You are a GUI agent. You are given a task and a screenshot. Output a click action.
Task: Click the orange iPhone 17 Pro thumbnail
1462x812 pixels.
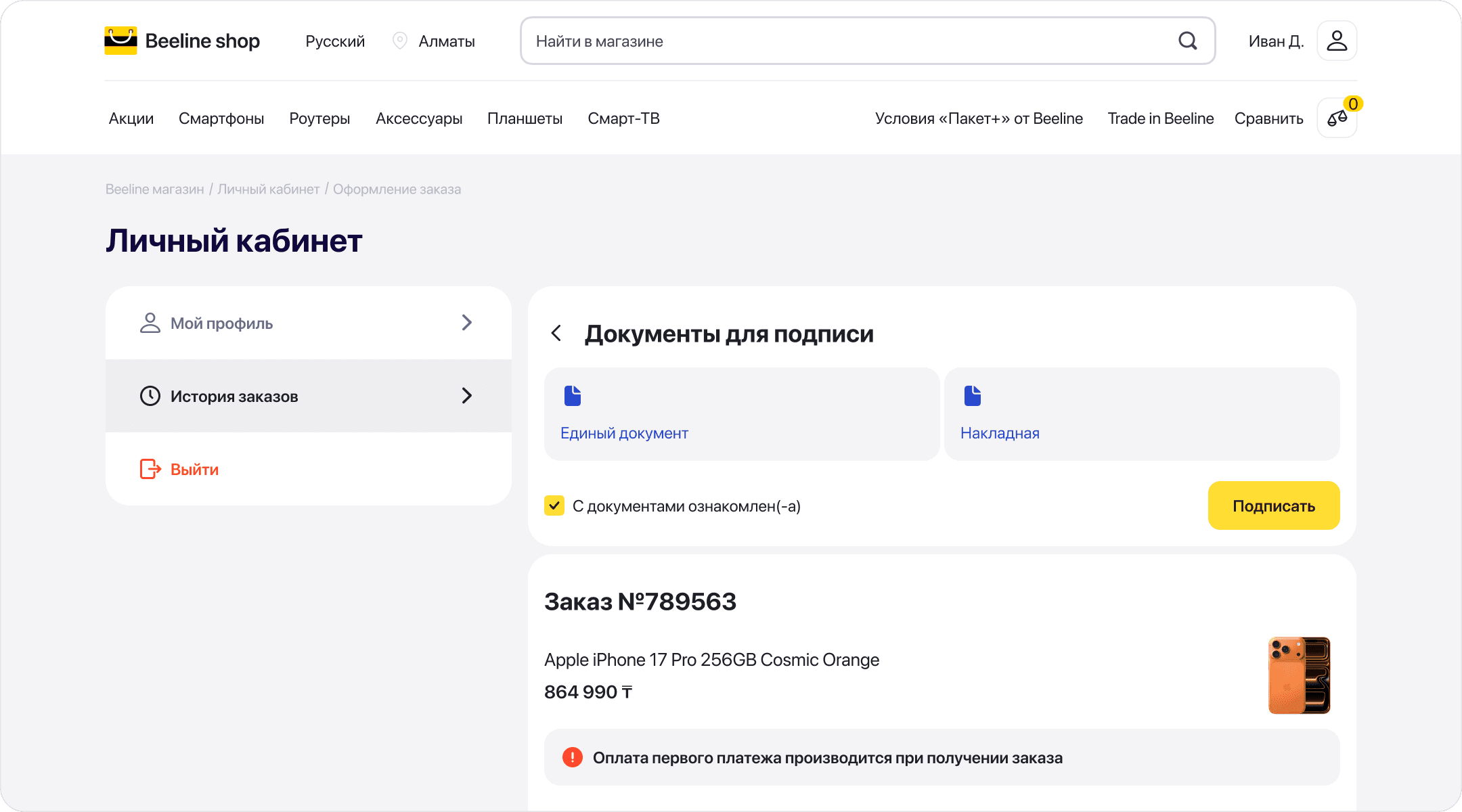click(1299, 675)
